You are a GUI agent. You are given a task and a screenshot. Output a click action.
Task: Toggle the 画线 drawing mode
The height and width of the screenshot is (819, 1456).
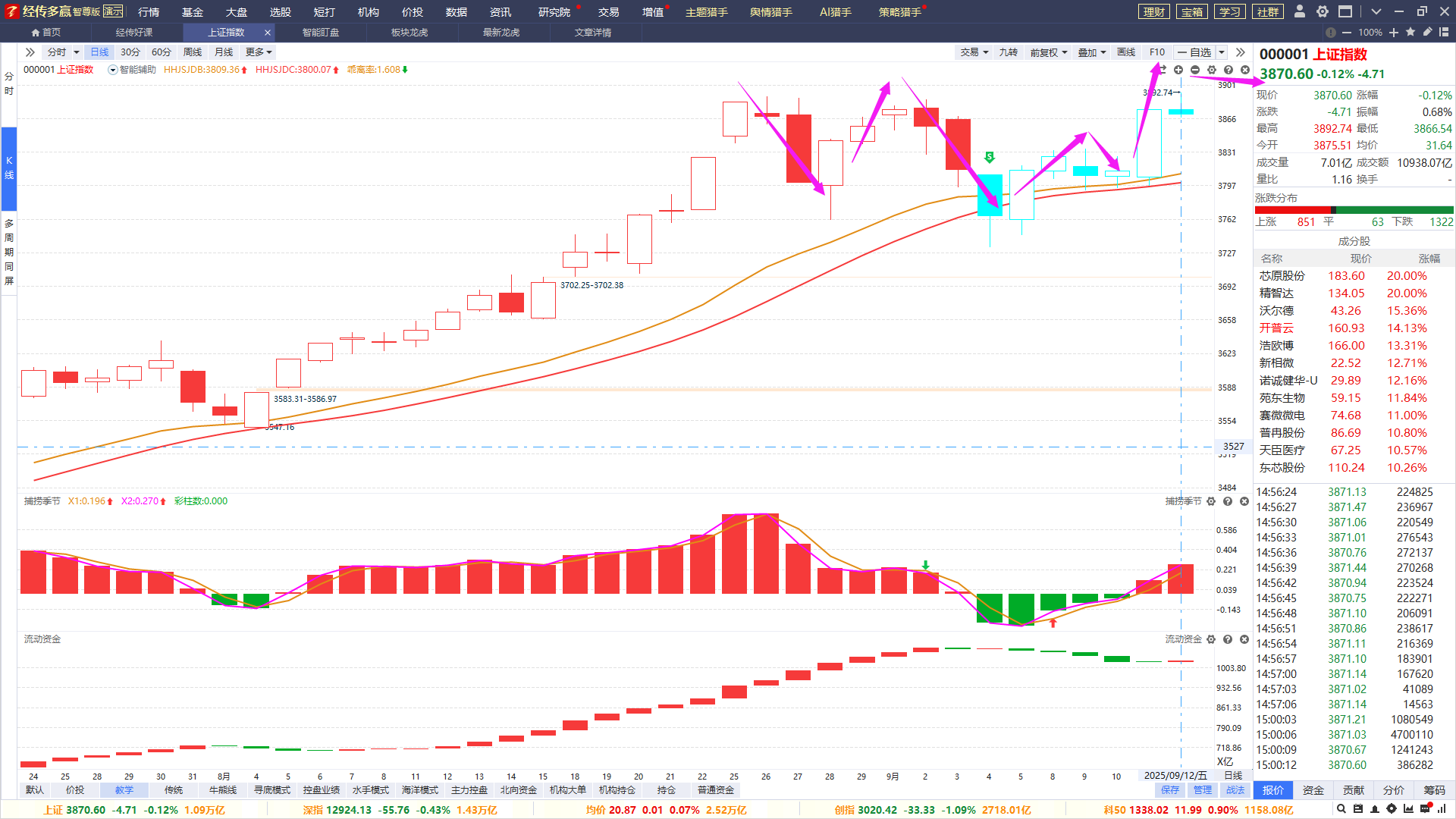tap(1126, 52)
